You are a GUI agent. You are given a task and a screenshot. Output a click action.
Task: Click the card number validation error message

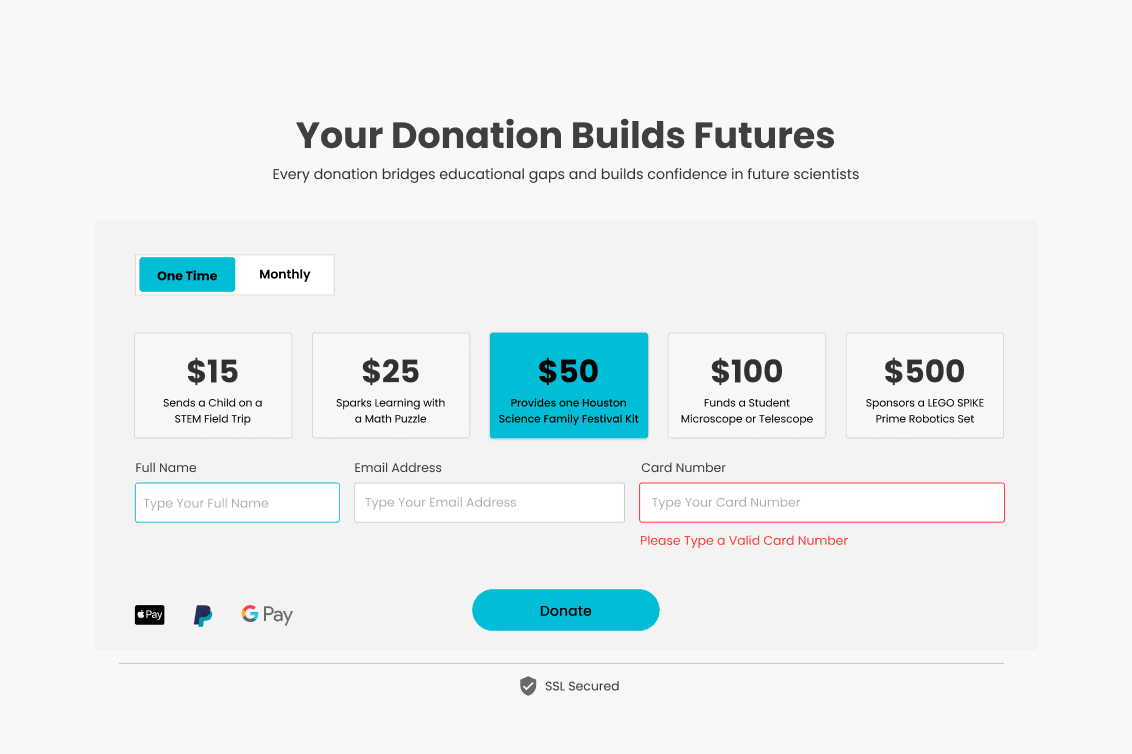(744, 540)
